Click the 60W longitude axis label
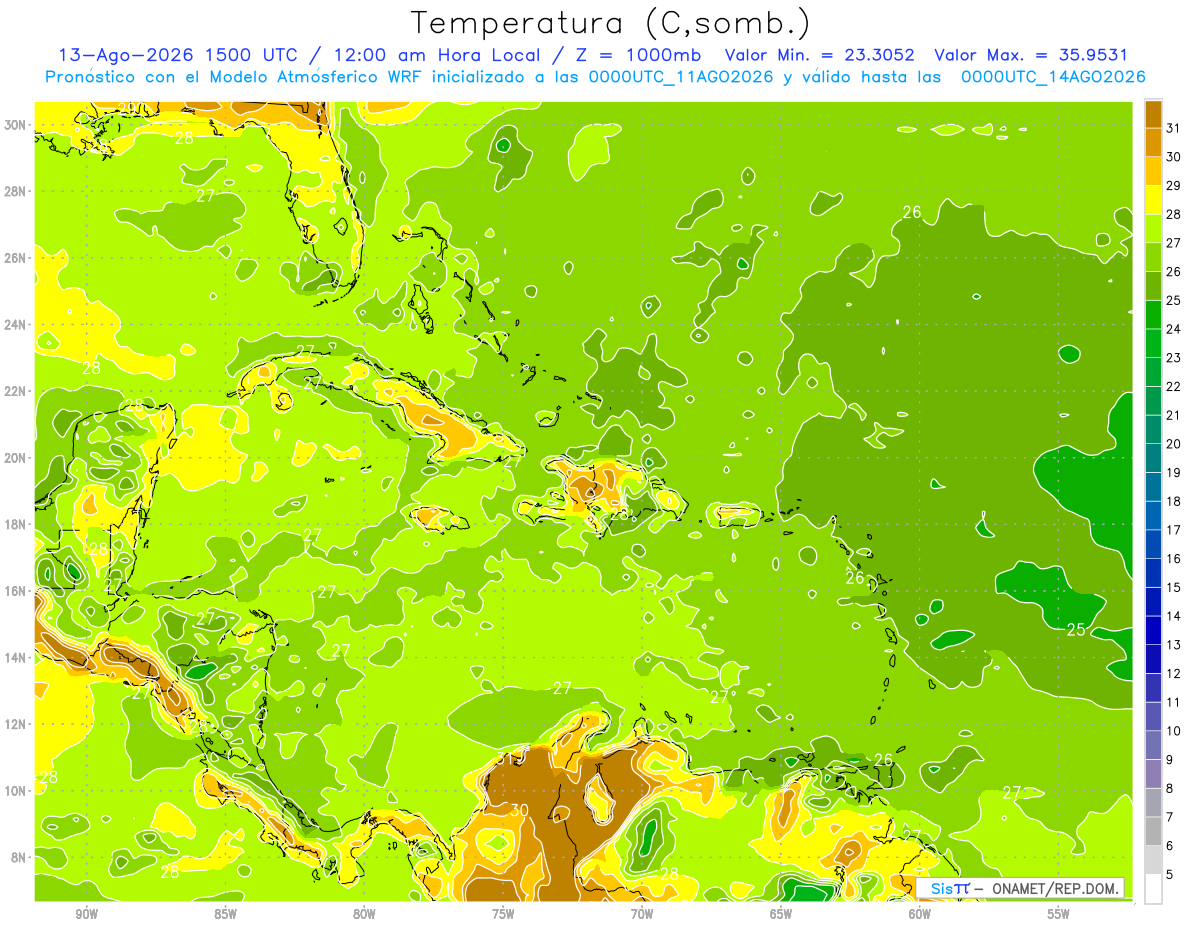This screenshot has height=927, width=1200. point(920,914)
